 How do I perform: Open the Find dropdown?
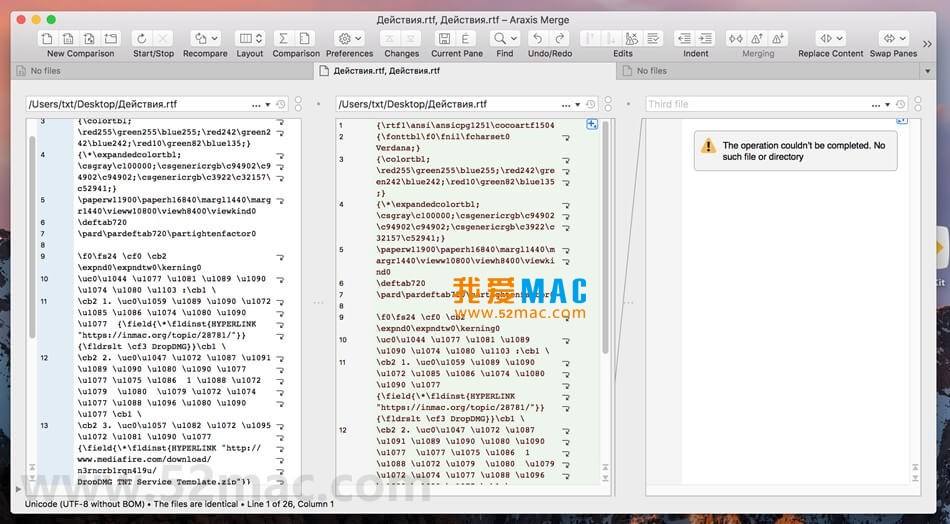505,39
